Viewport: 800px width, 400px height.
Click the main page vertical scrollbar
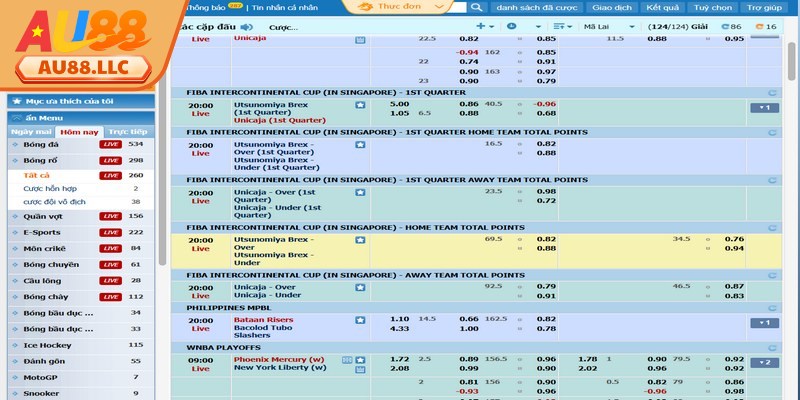(791, 61)
